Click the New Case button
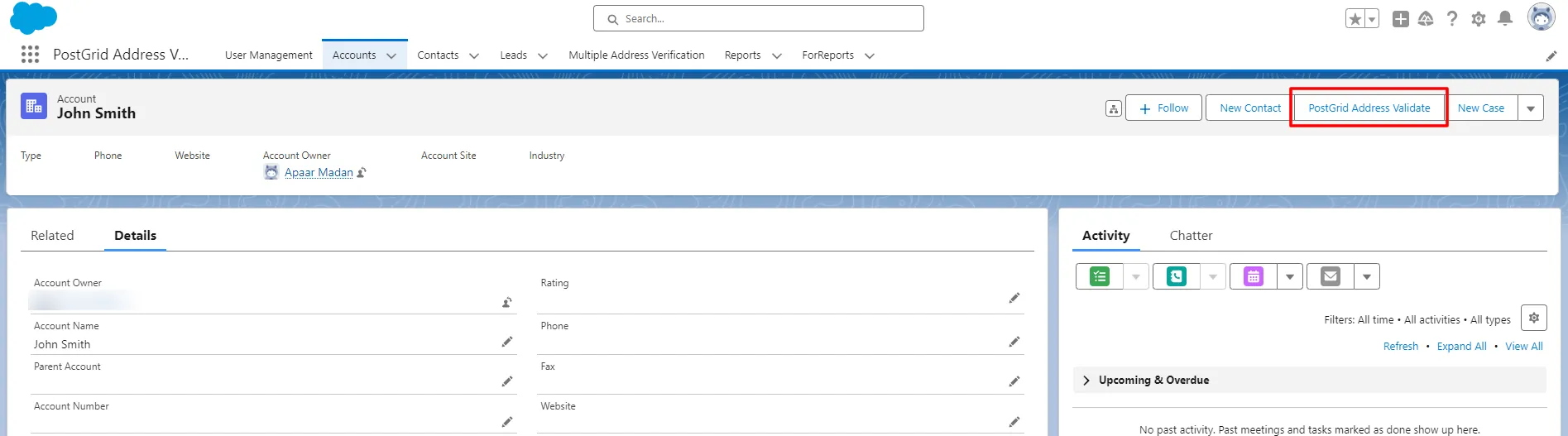1568x436 pixels. (x=1481, y=108)
